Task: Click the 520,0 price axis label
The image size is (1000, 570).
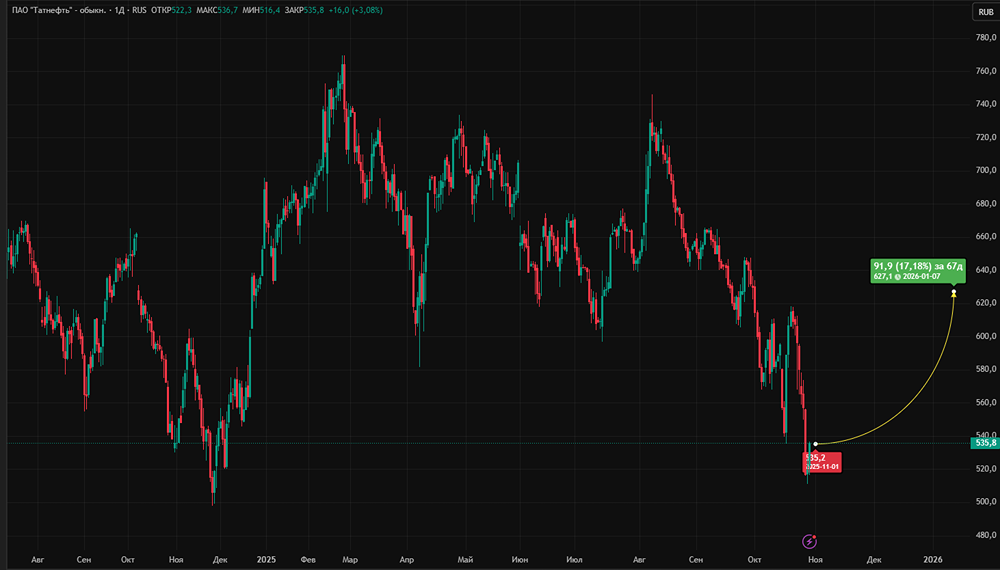Action: [x=985, y=469]
